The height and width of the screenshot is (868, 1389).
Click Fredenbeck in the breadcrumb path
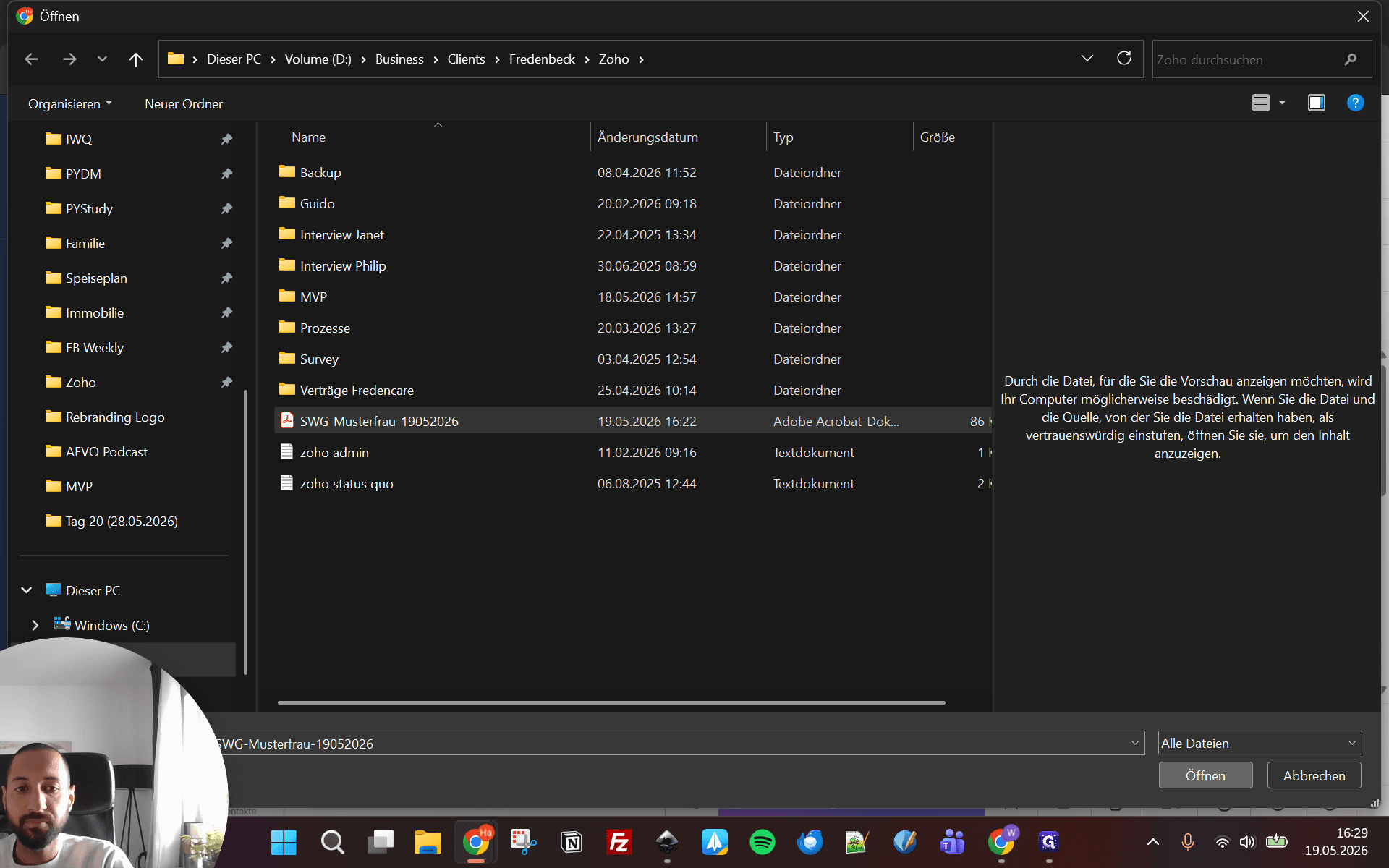[x=542, y=59]
